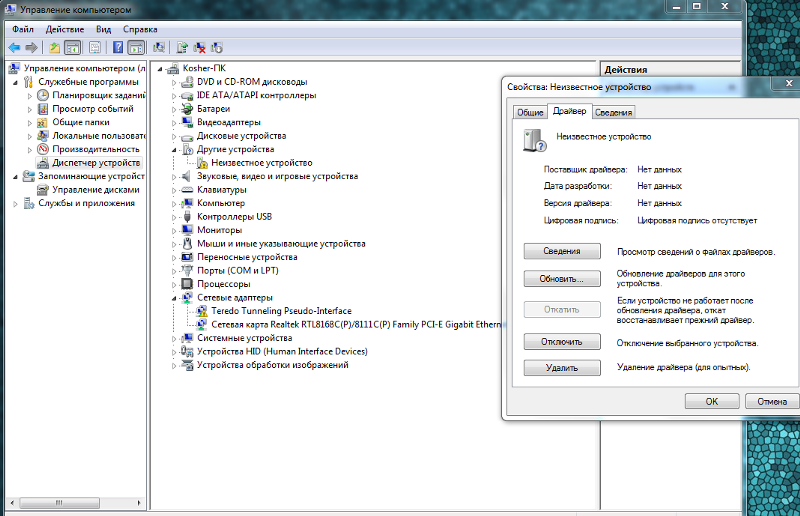Click the blue Back arrow in toolbar
Viewport: 800px width, 516px height.
[x=14, y=48]
